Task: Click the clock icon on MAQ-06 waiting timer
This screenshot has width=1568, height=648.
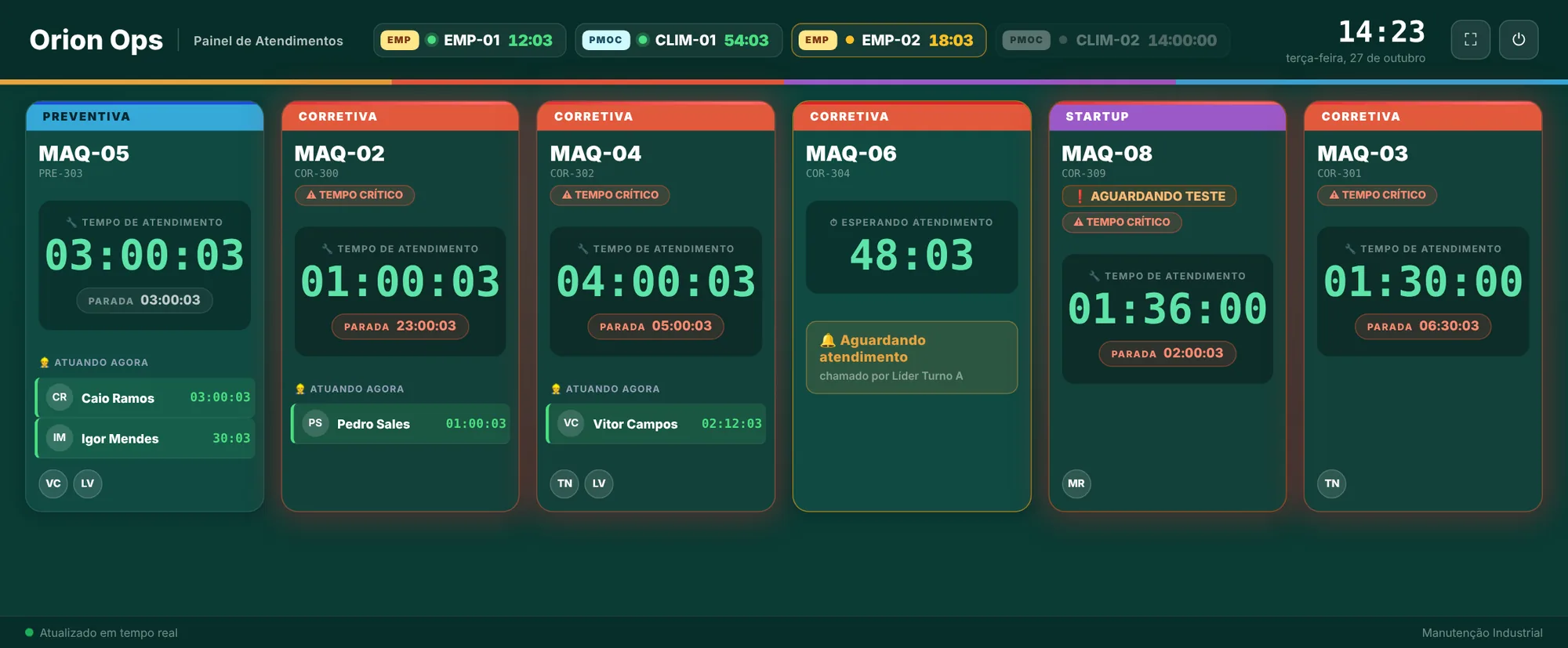Action: 834,223
